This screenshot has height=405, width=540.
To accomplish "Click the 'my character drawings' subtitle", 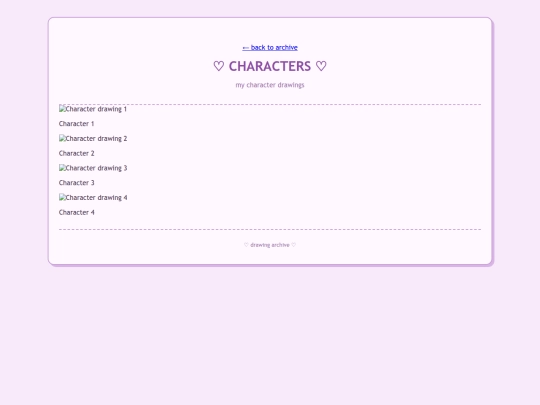I will coord(270,85).
